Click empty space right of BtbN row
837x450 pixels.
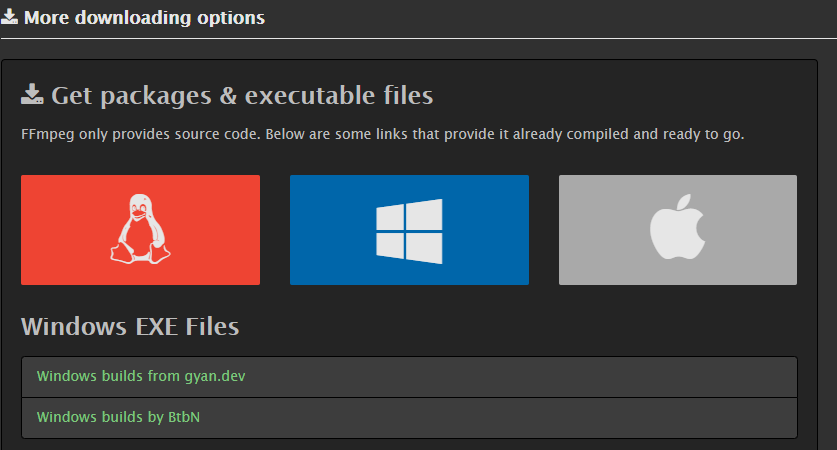coord(496,417)
